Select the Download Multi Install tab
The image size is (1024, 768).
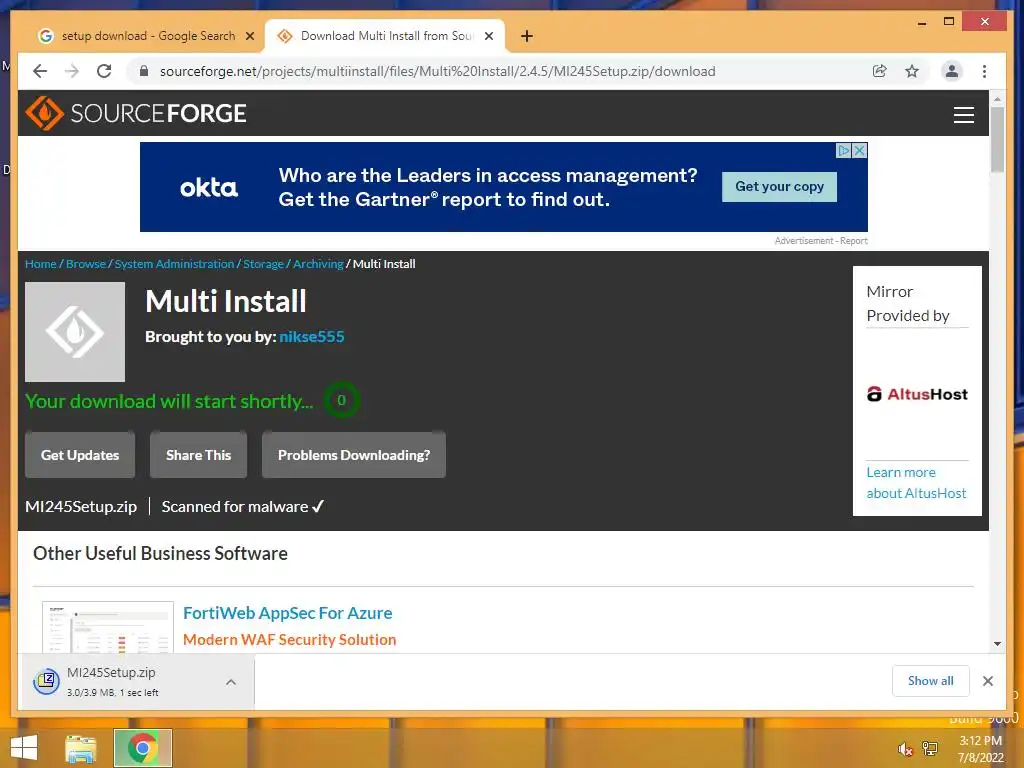click(385, 36)
